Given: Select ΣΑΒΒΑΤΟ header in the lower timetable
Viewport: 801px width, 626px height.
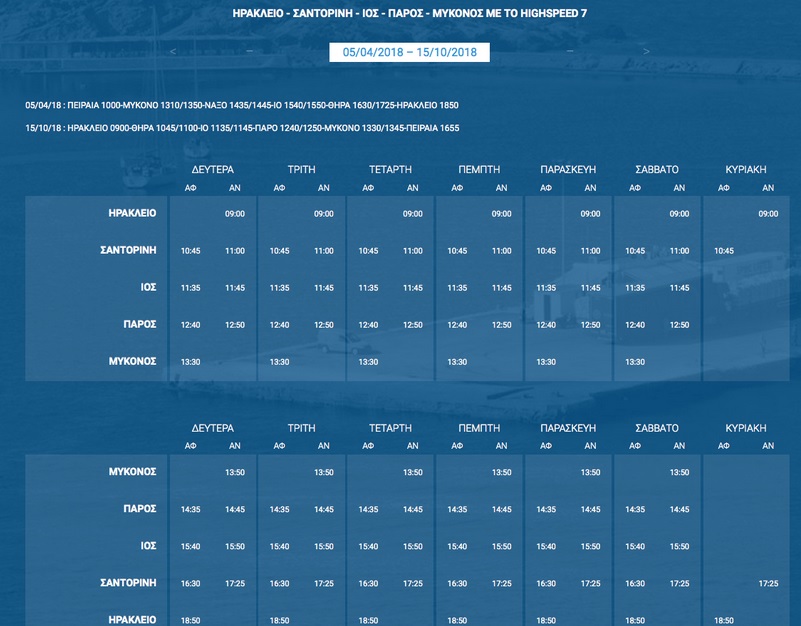Looking at the screenshot, I should [x=657, y=428].
